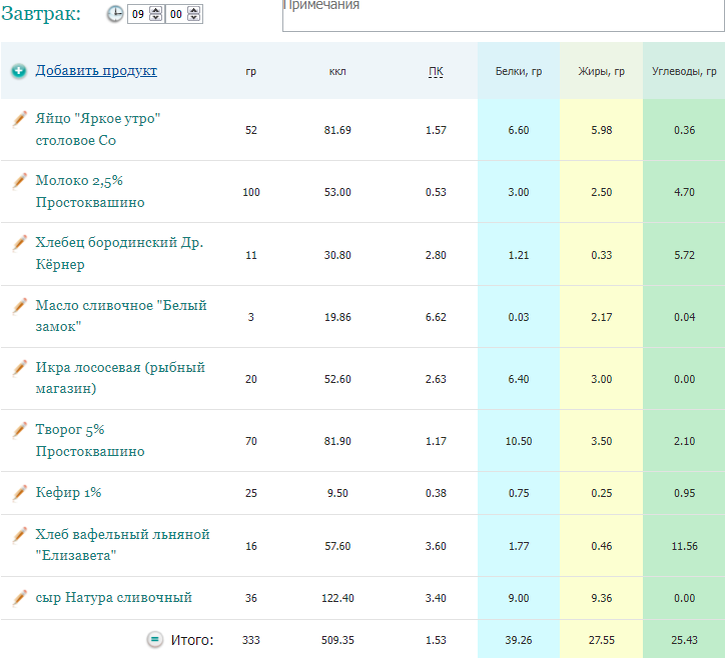The height and width of the screenshot is (658, 725).
Task: Click the Примечания notes text area
Action: coord(503,15)
